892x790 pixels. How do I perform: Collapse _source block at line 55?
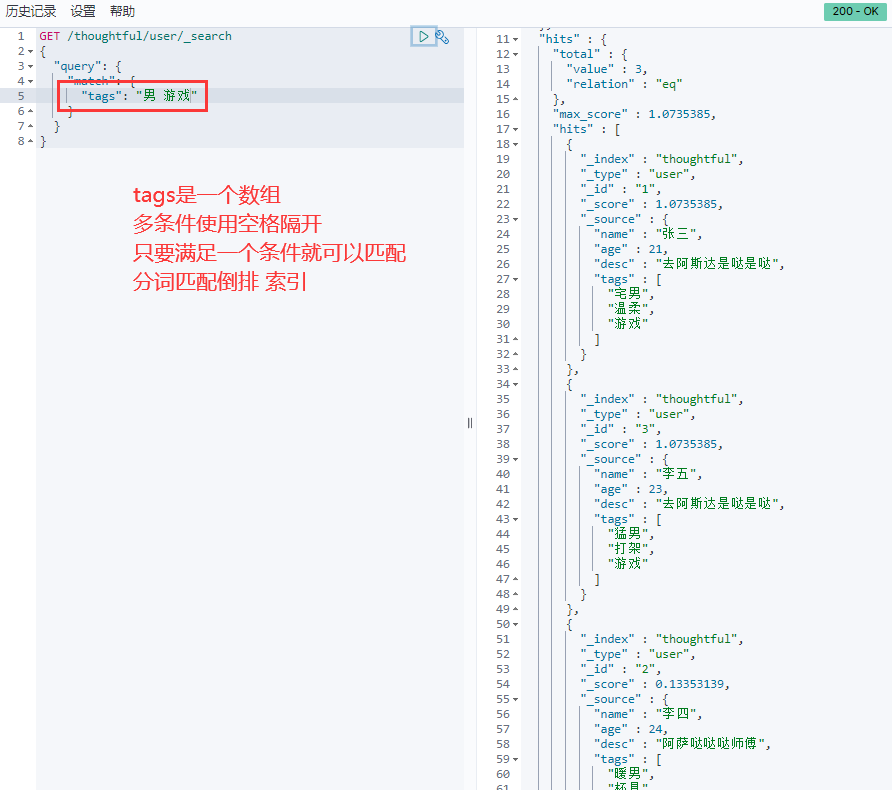pyautogui.click(x=515, y=700)
